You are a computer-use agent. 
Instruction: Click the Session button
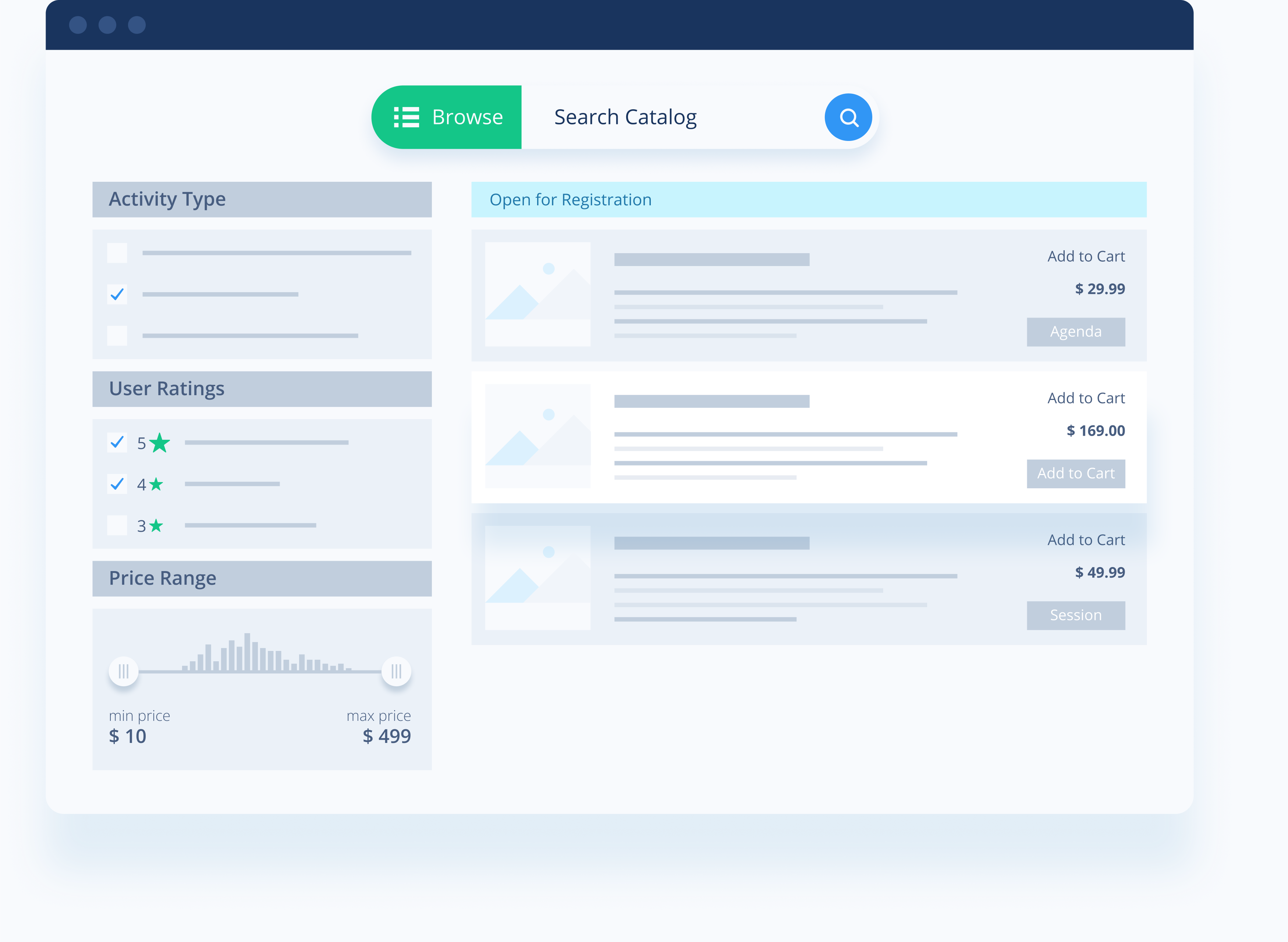point(1076,615)
